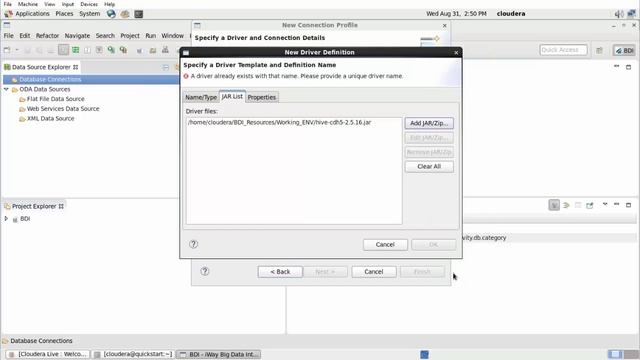Open the Search menu
Viewport: 640px width, 360px height.
coord(105,36)
